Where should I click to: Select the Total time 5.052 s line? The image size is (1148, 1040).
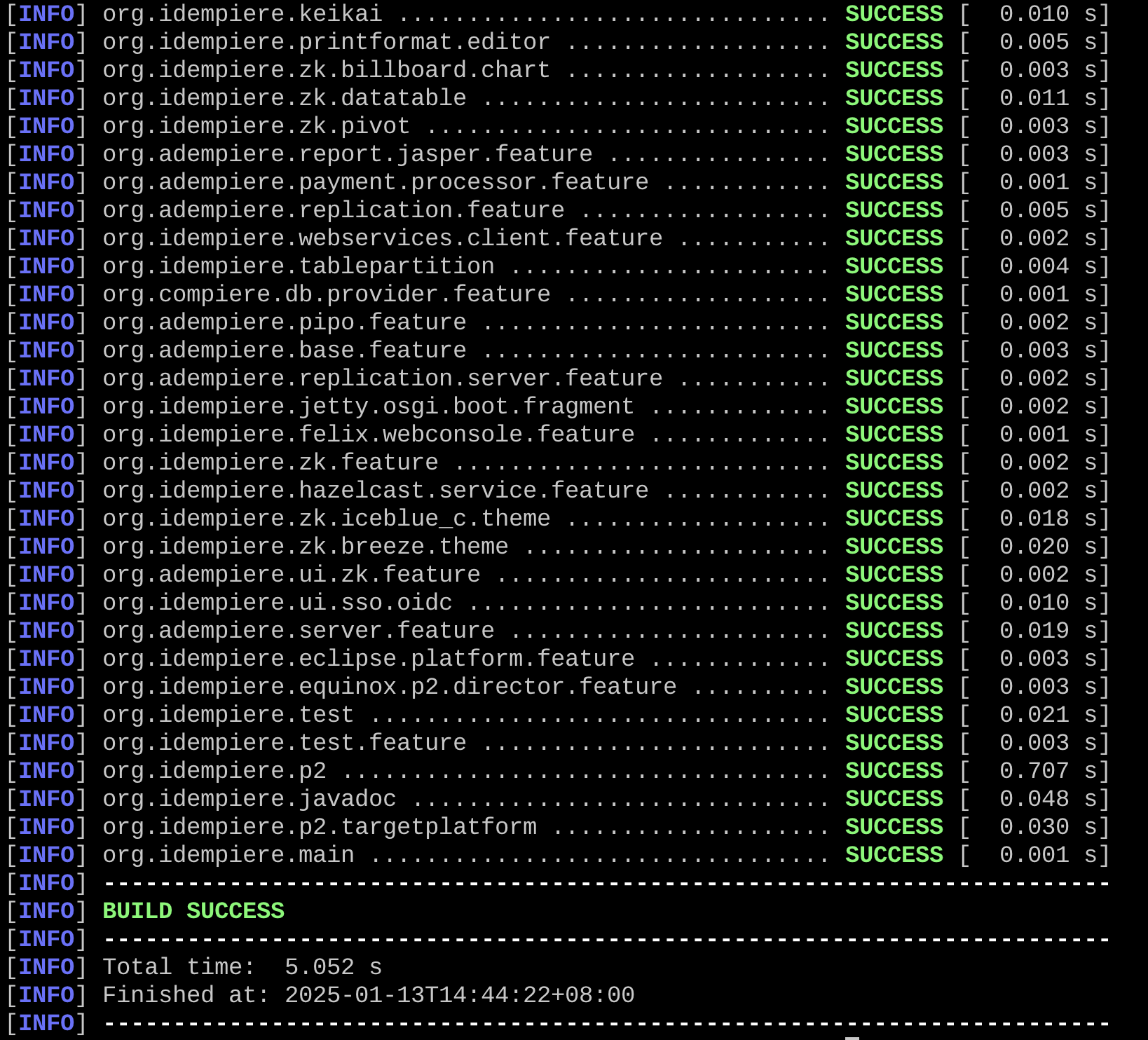242,967
